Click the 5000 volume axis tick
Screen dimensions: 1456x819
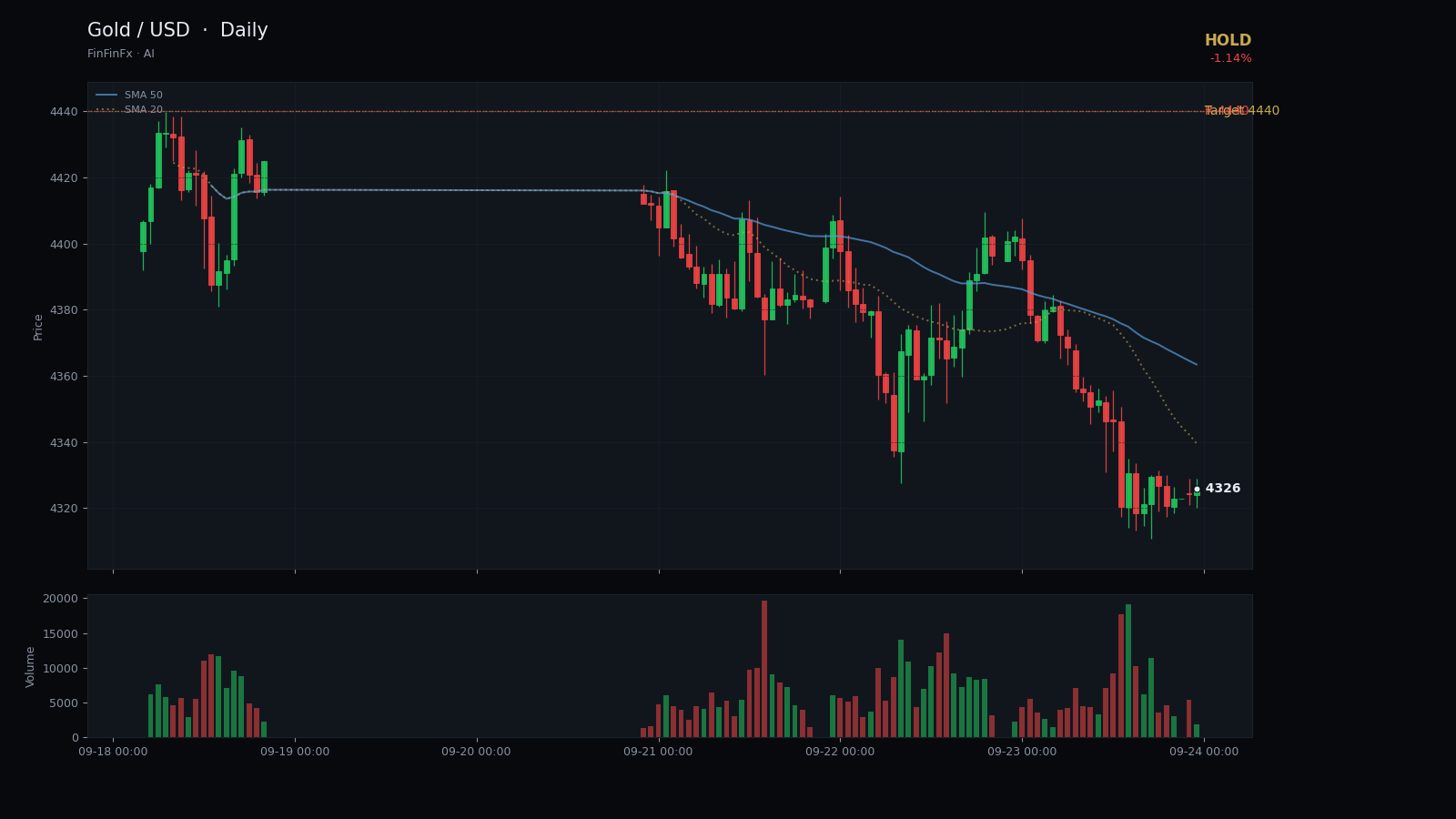pos(65,703)
